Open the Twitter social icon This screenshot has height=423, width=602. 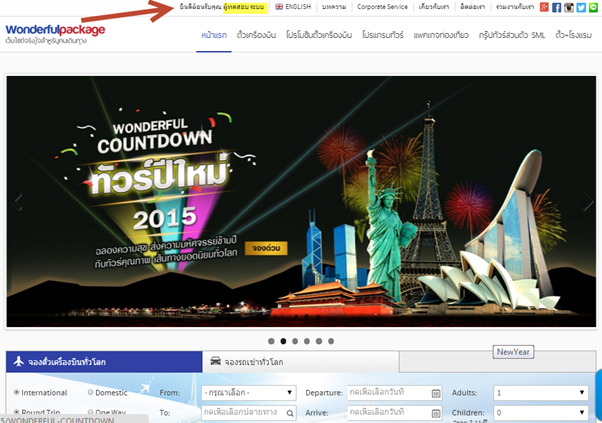(x=581, y=7)
